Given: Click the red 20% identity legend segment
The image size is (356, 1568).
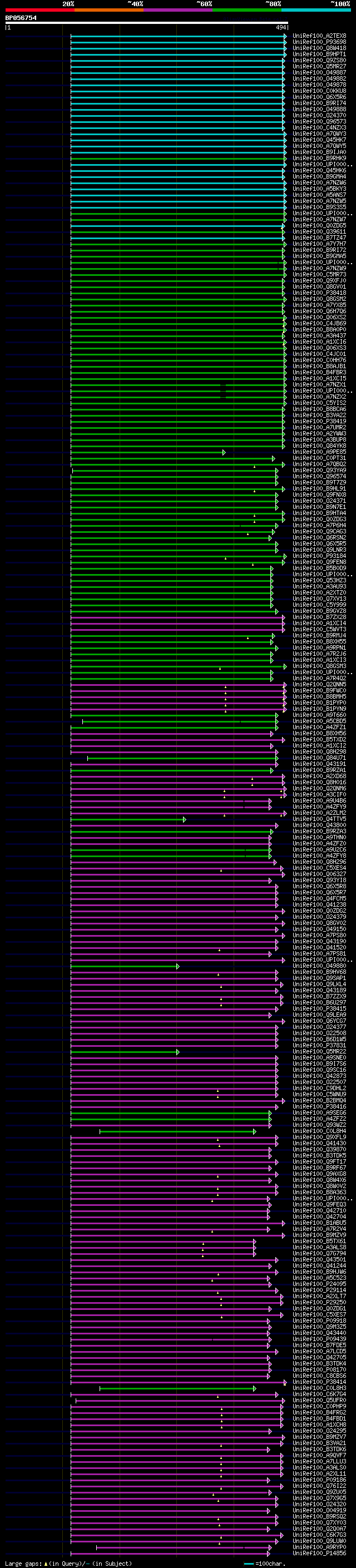Looking at the screenshot, I should point(39,10).
